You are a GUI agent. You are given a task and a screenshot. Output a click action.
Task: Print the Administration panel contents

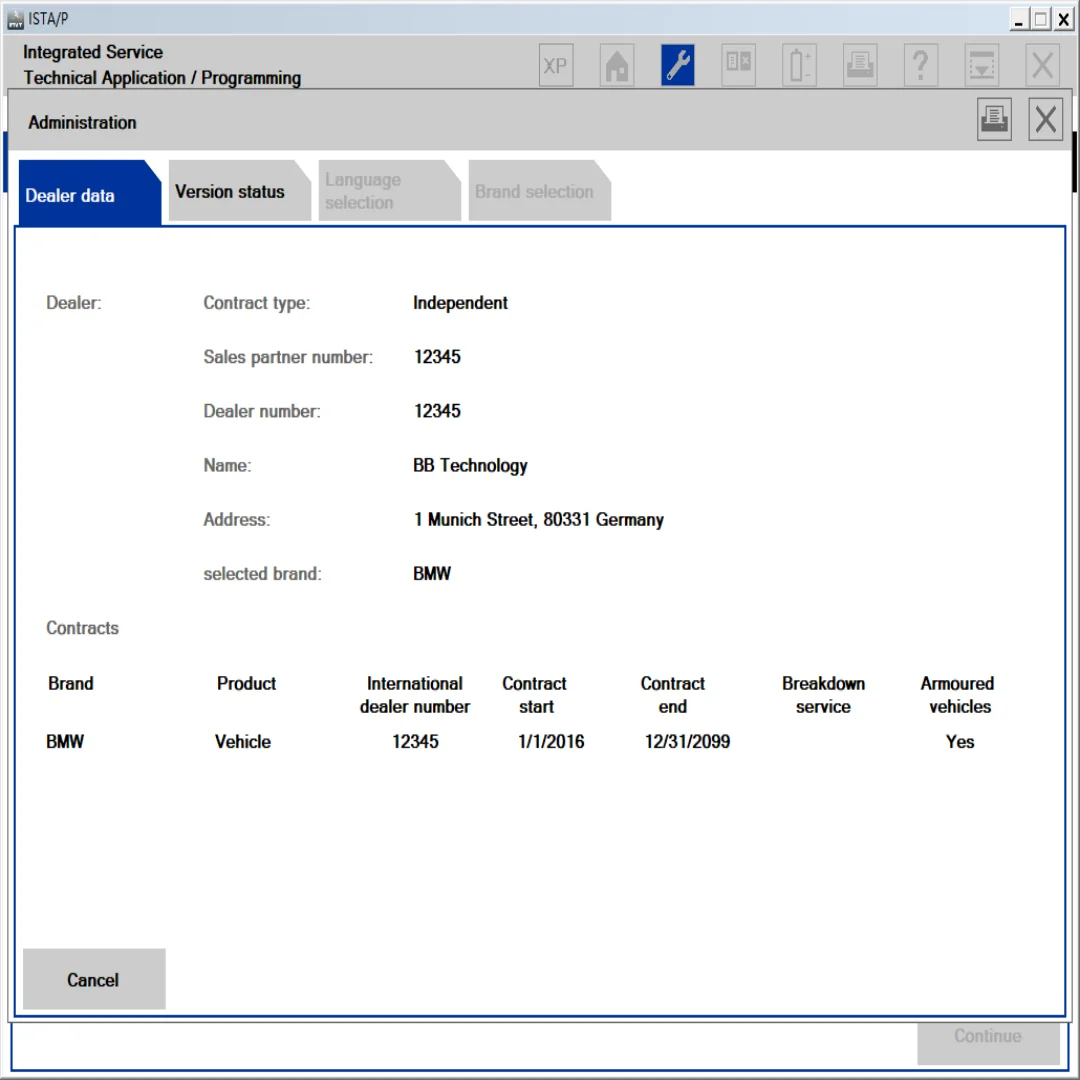(994, 120)
